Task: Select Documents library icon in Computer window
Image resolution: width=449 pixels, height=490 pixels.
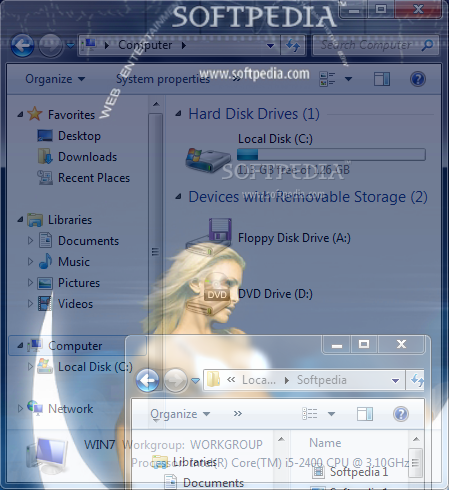Action: tap(45, 240)
